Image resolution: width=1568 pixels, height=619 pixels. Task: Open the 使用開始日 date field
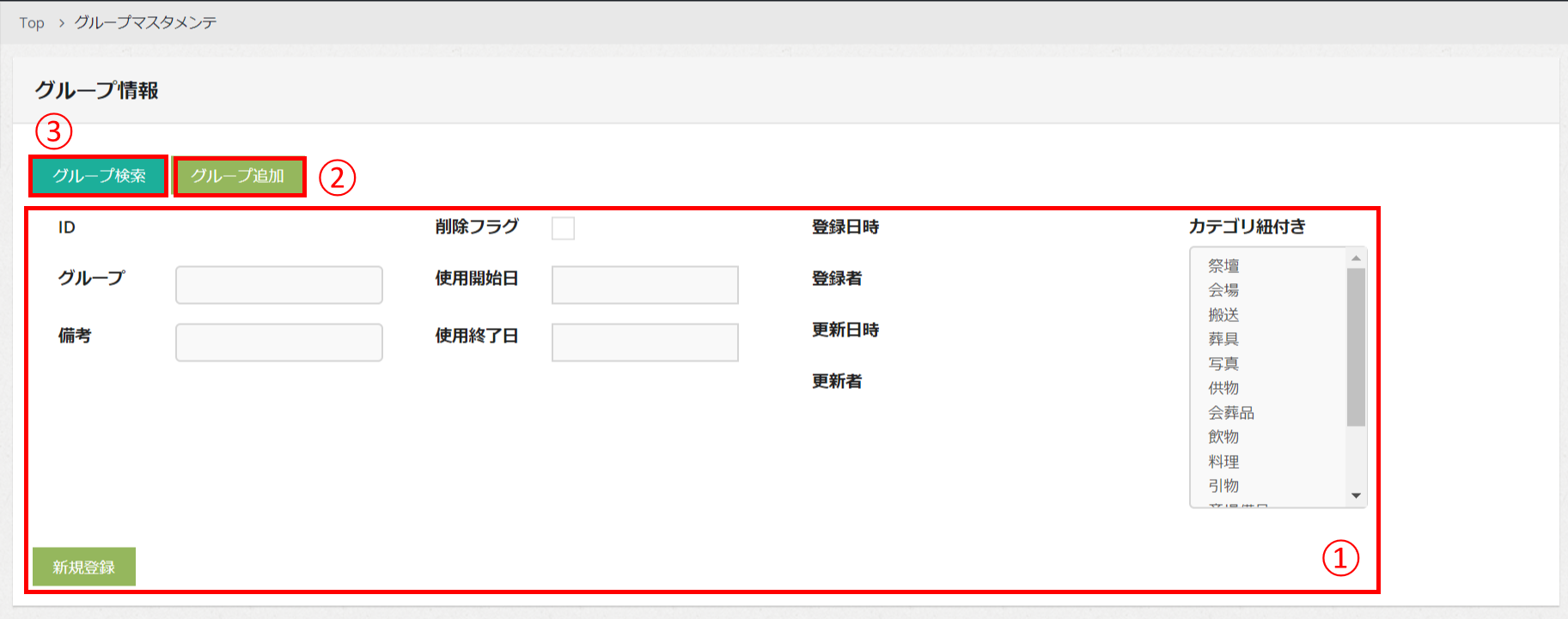pos(644,285)
